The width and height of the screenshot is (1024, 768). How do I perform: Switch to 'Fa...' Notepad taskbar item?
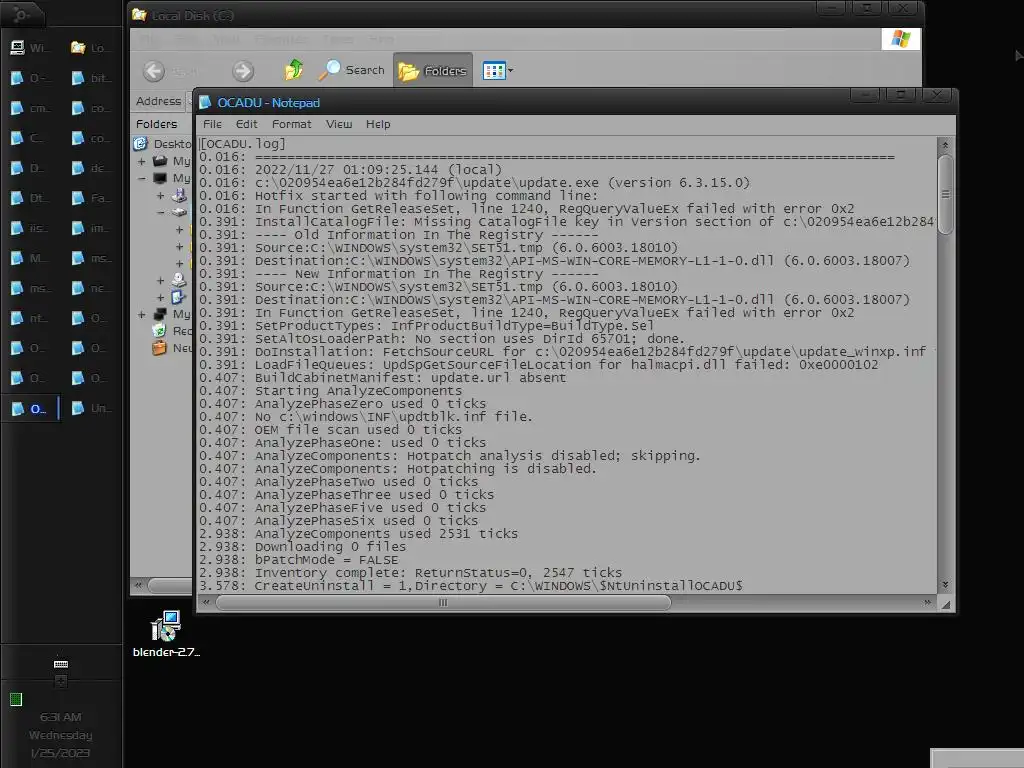91,198
